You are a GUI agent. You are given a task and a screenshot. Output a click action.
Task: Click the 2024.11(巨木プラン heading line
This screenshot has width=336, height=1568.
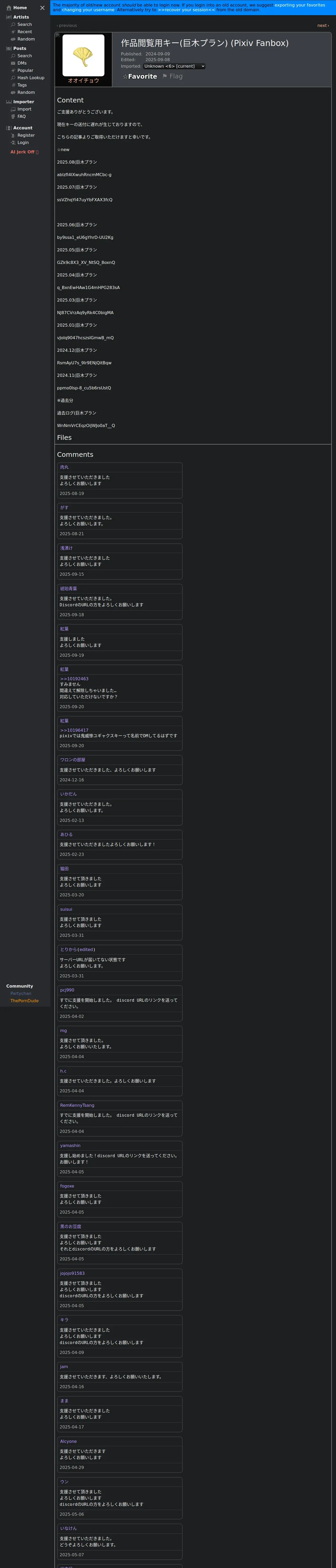tap(77, 375)
